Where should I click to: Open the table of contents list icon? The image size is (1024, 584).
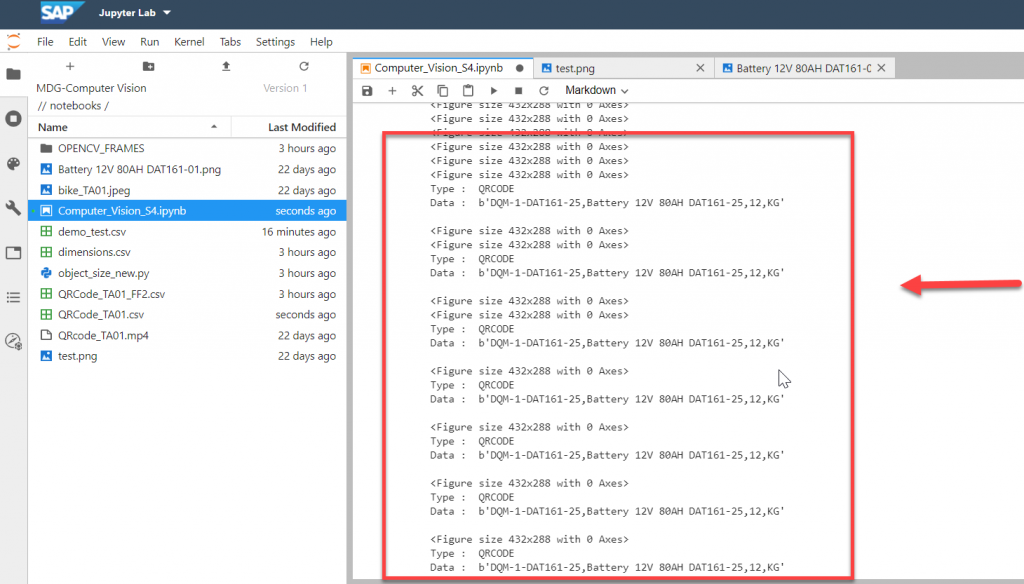coord(13,297)
